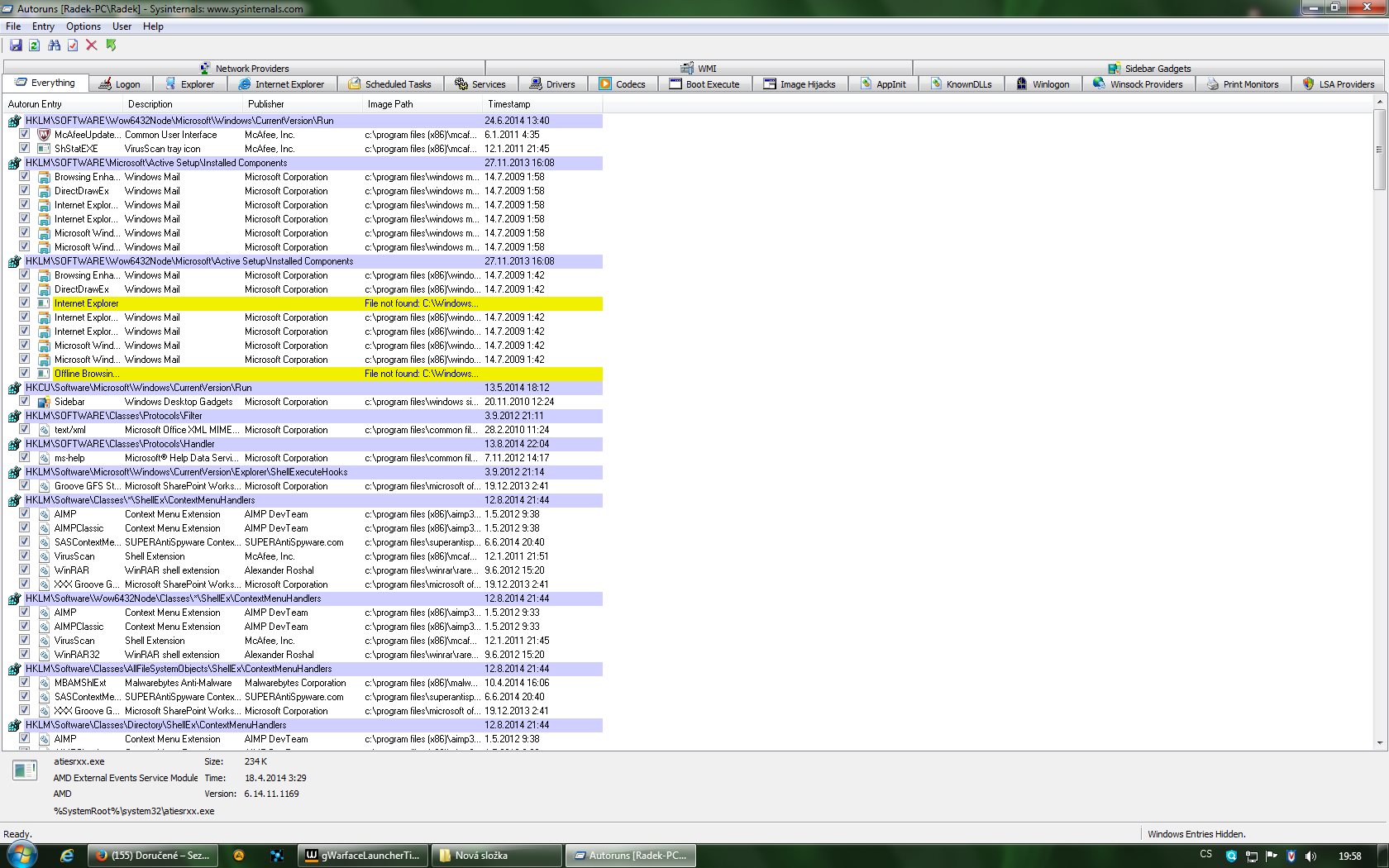Click the registry icon beside HKCU CurrentVersion\Run key
The width and height of the screenshot is (1389, 868).
point(14,388)
